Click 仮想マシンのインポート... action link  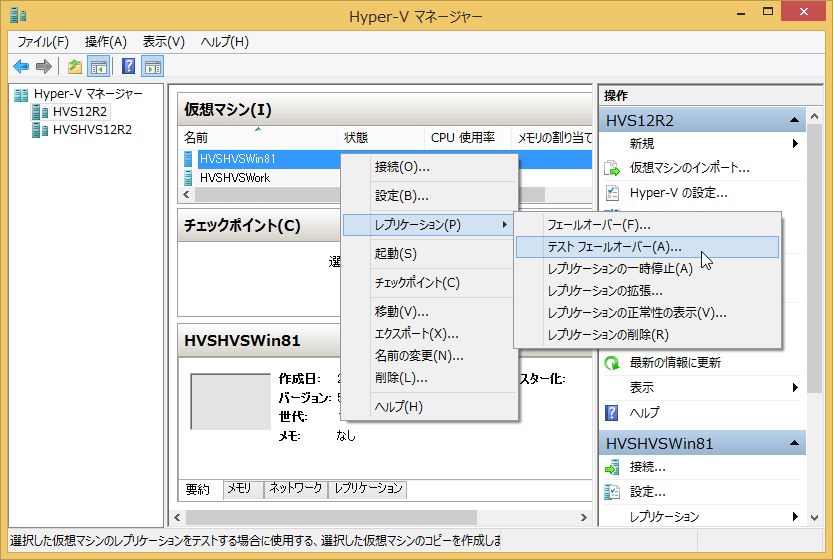pos(690,168)
